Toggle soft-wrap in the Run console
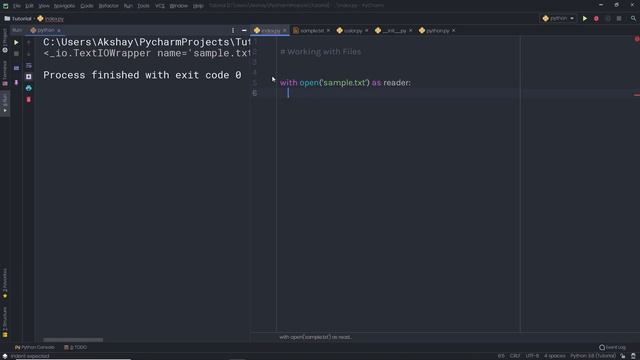This screenshot has width=640, height=360. coord(29,65)
